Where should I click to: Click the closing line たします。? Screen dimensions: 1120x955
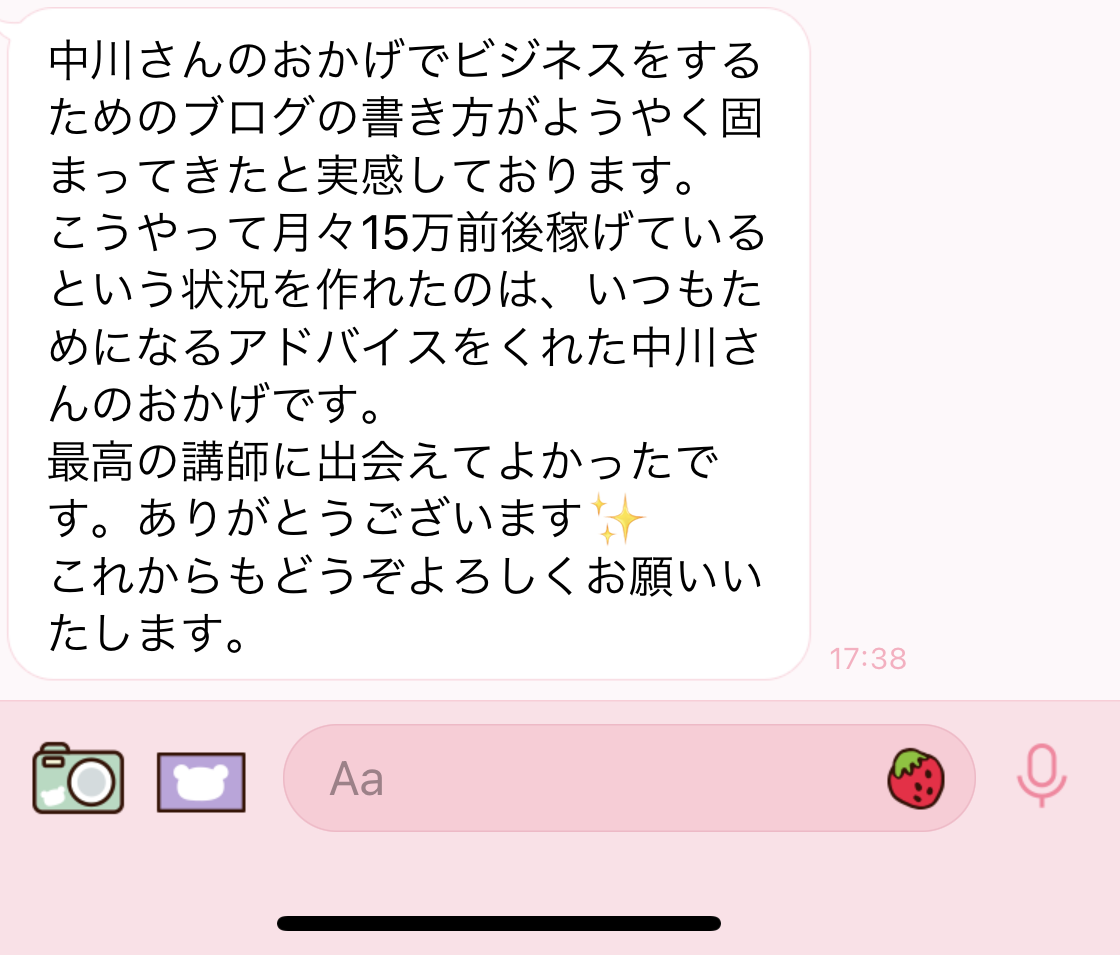(147, 634)
